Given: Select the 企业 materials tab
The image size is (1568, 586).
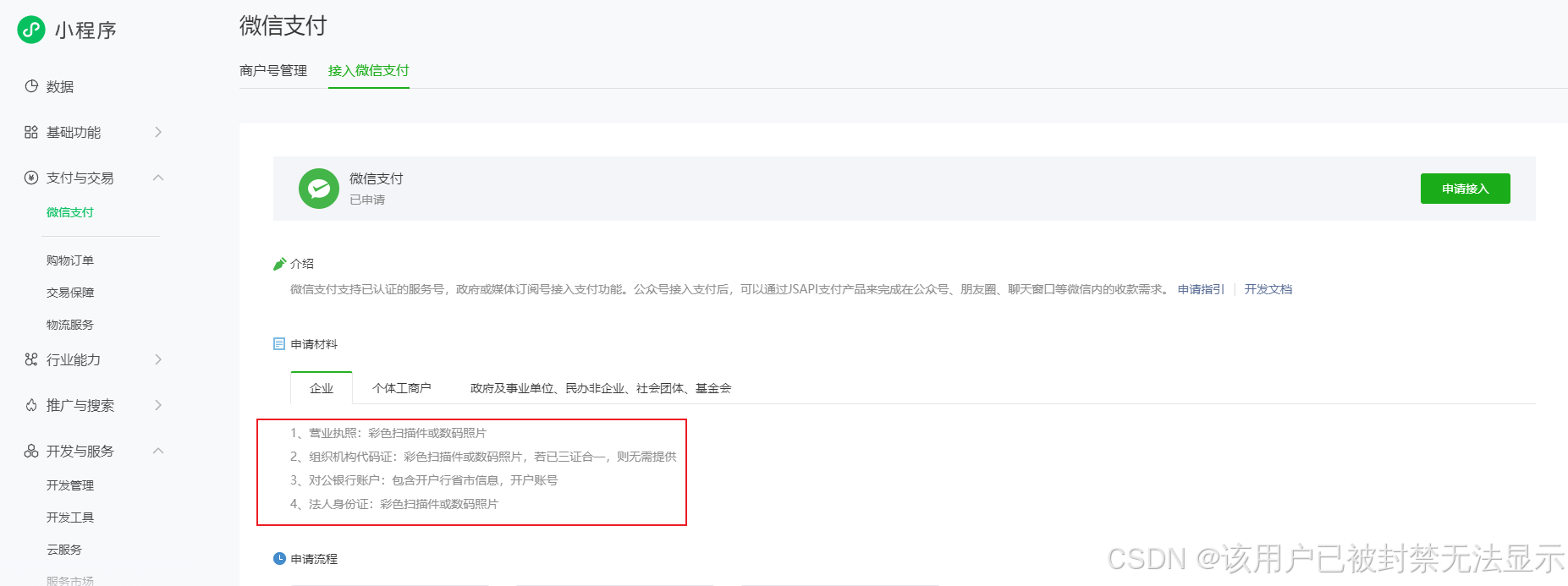Looking at the screenshot, I should [322, 388].
